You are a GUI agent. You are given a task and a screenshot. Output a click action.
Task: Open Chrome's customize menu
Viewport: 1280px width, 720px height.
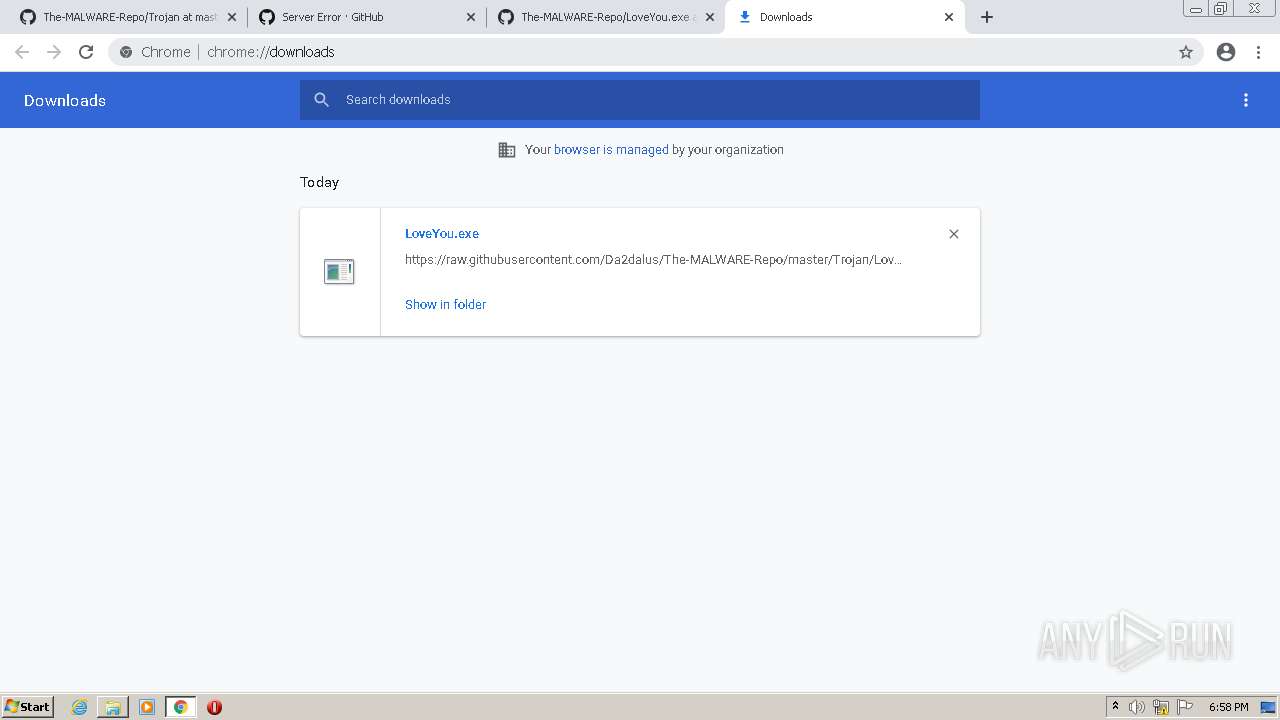(1259, 52)
